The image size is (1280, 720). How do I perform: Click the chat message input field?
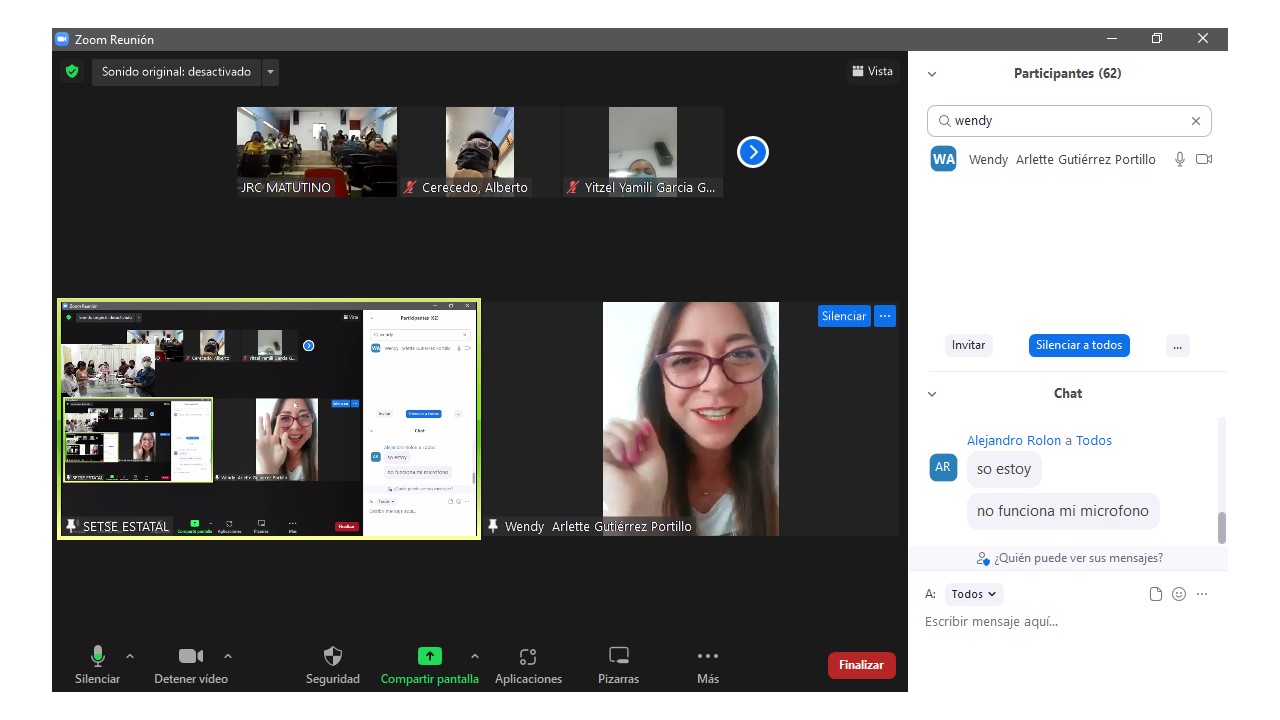1060,622
